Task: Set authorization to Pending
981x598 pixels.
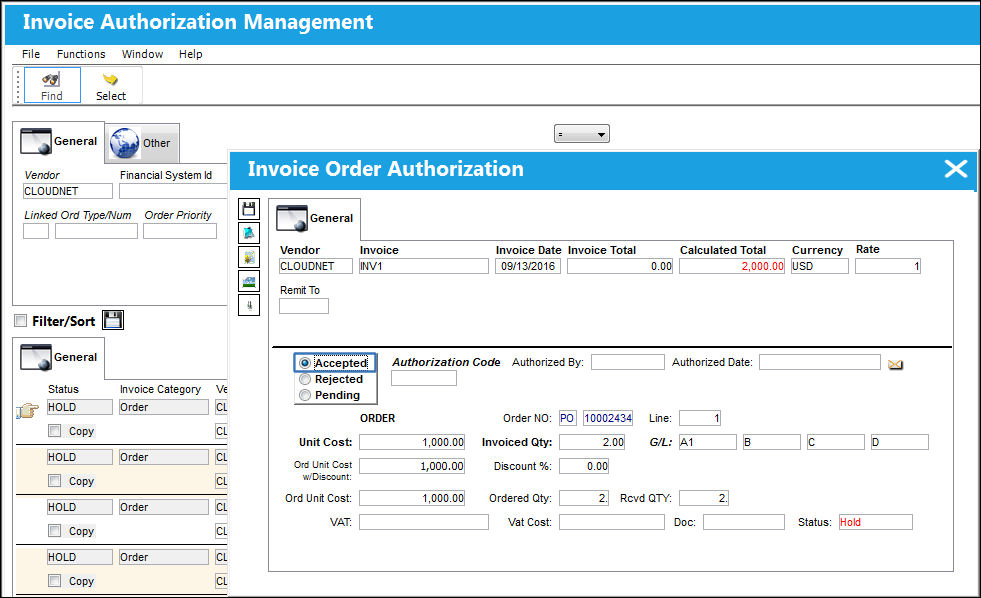Action: (305, 395)
